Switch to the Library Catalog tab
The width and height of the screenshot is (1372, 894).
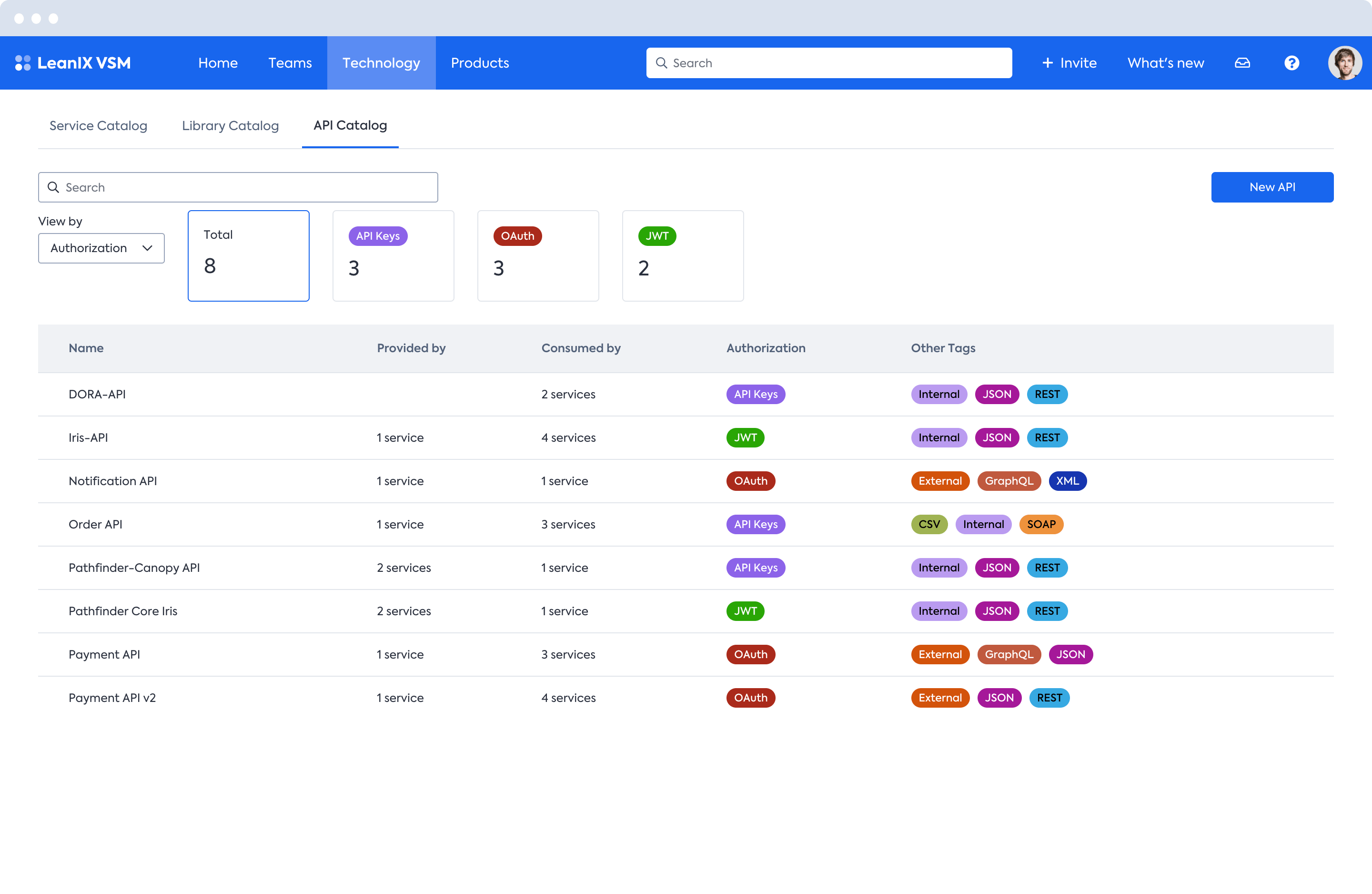(230, 126)
